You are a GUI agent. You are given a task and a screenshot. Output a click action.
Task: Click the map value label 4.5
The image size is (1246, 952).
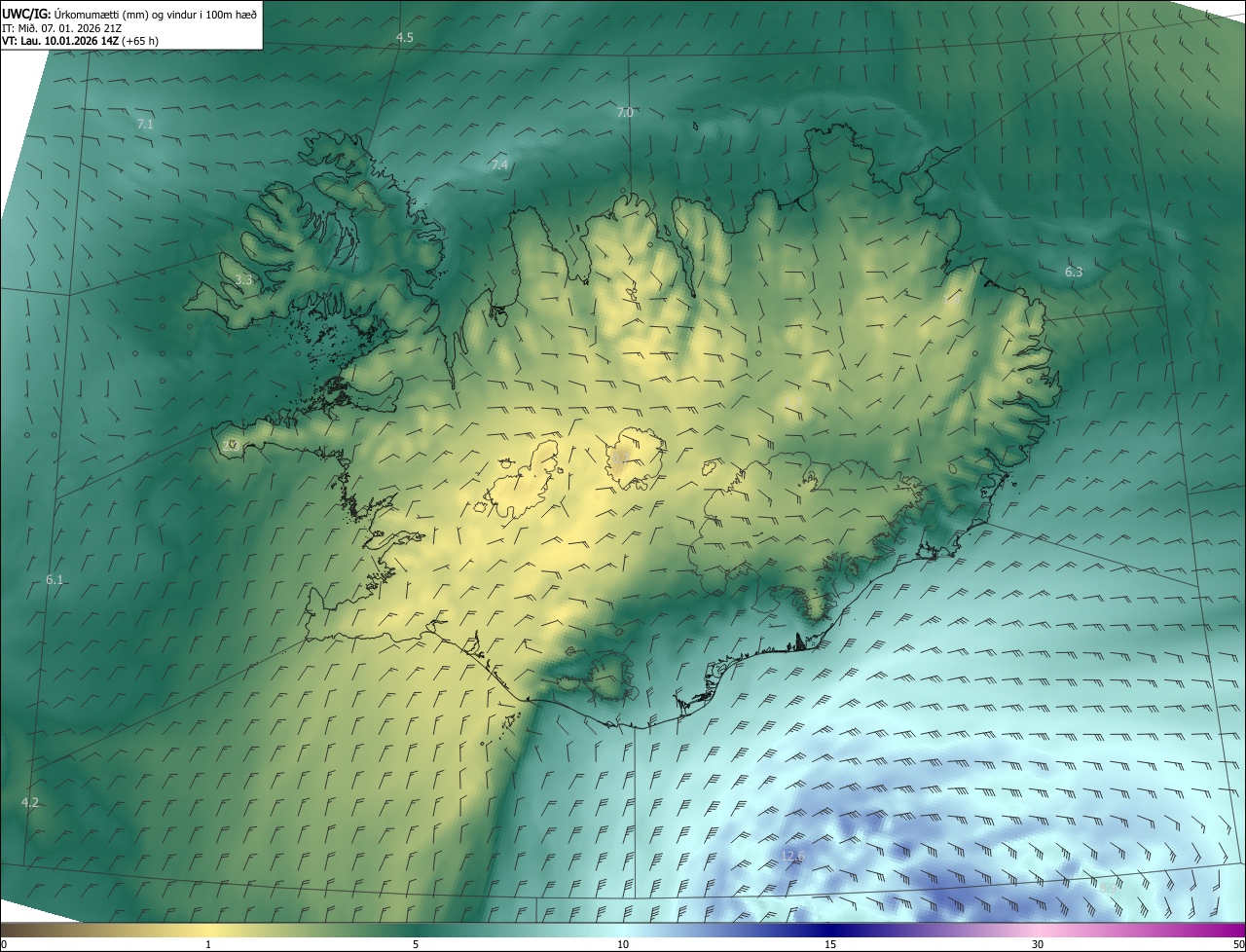(404, 37)
